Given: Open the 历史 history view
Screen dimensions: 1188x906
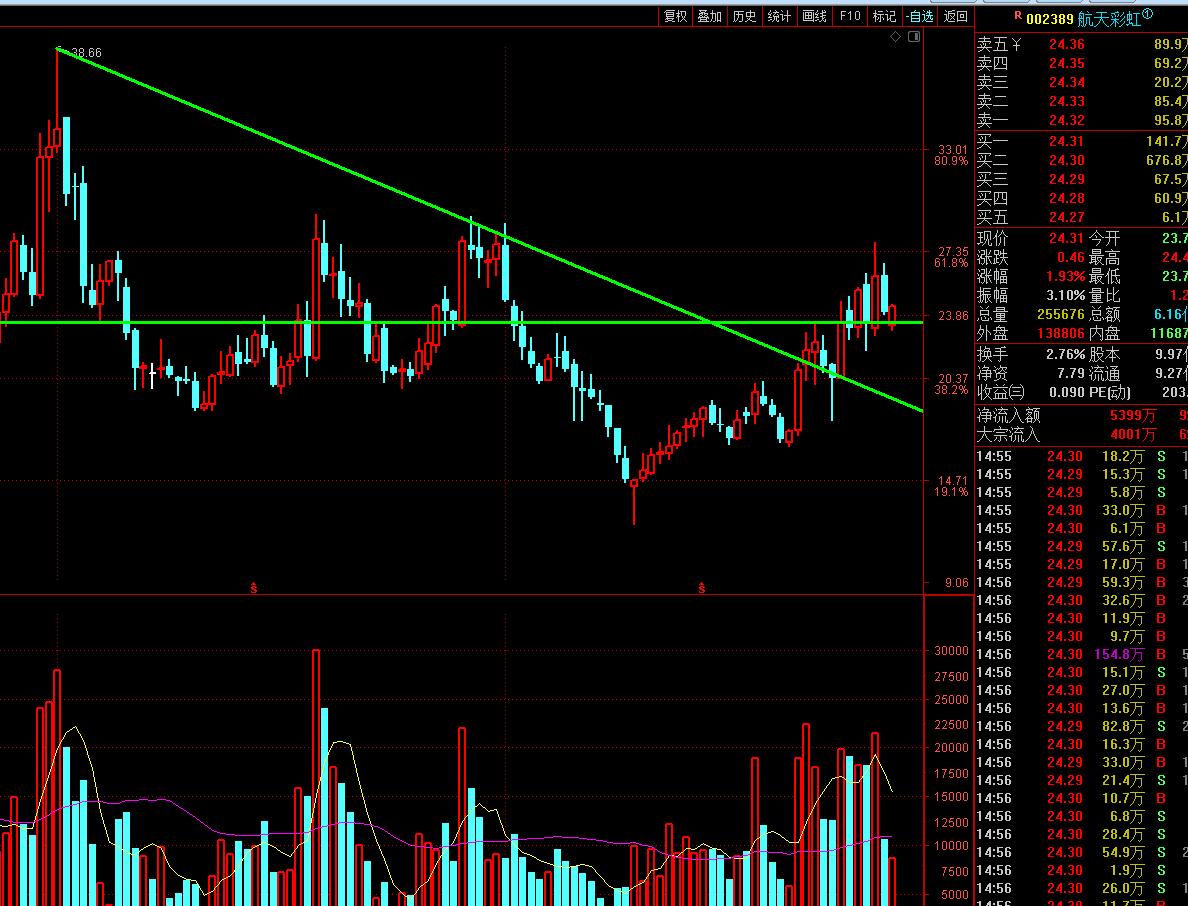Looking at the screenshot, I should (x=745, y=17).
